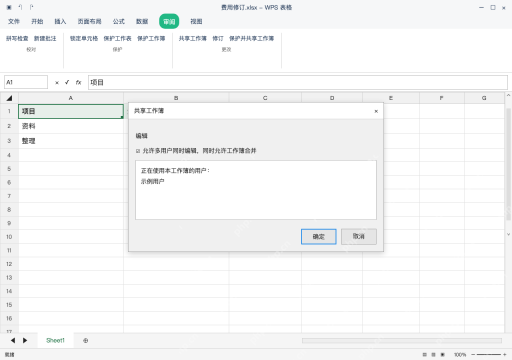
Task: Select row 10 header
Action: point(9,237)
